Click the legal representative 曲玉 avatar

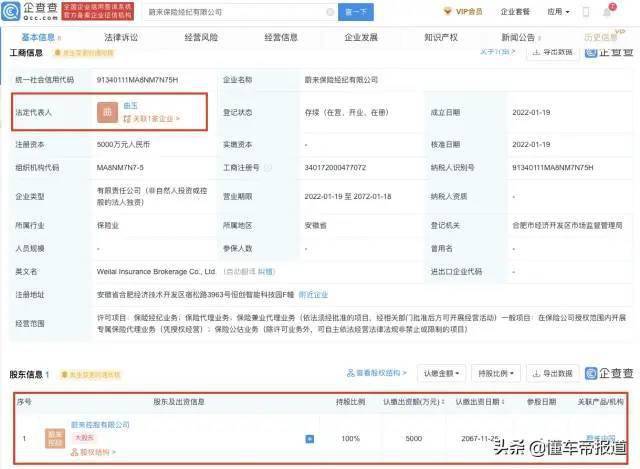tap(107, 111)
